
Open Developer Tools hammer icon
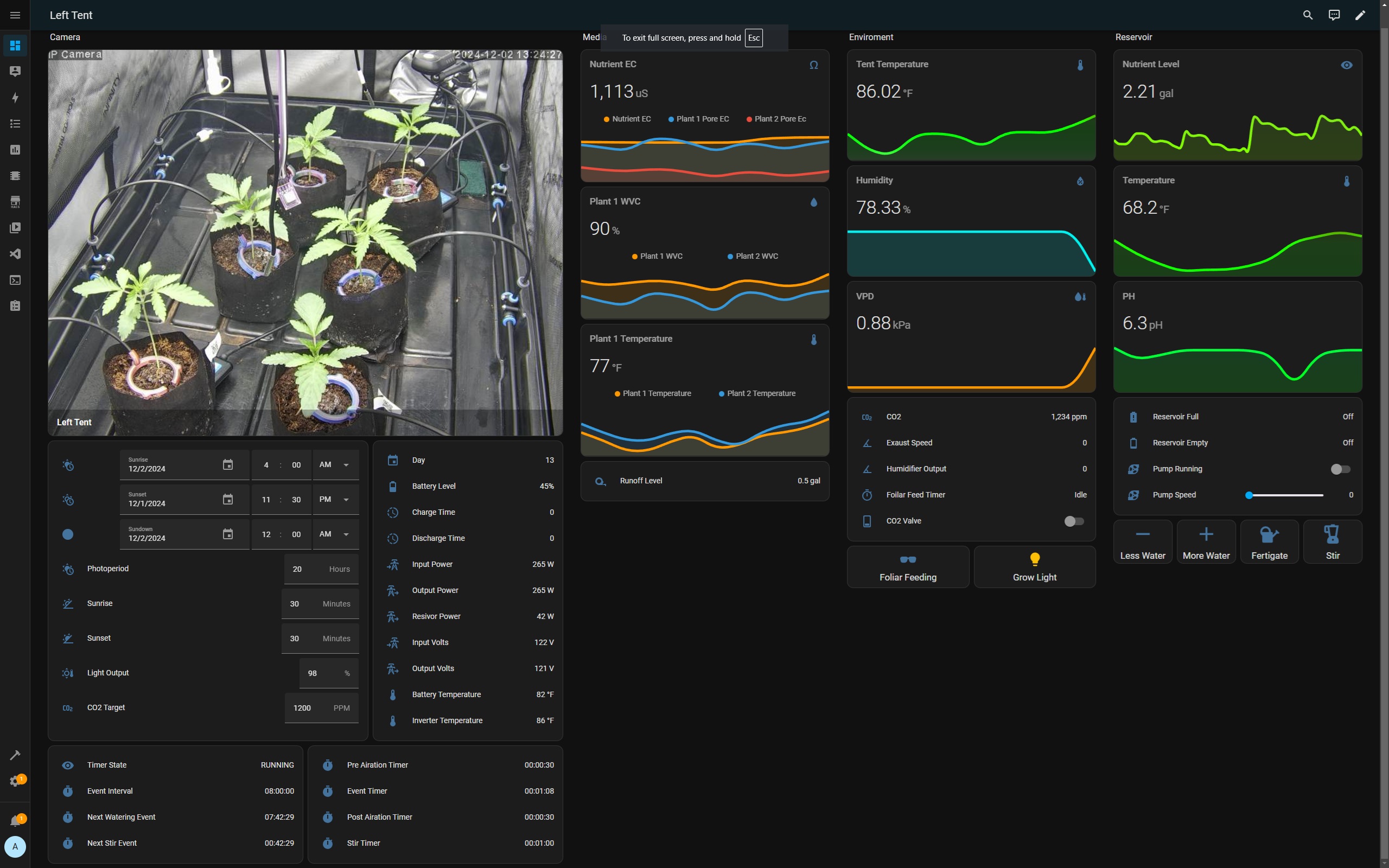pos(15,755)
